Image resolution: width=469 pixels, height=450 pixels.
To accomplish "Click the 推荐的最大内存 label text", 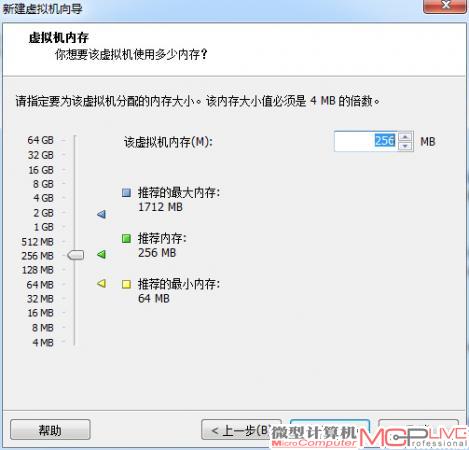I will tap(179, 193).
